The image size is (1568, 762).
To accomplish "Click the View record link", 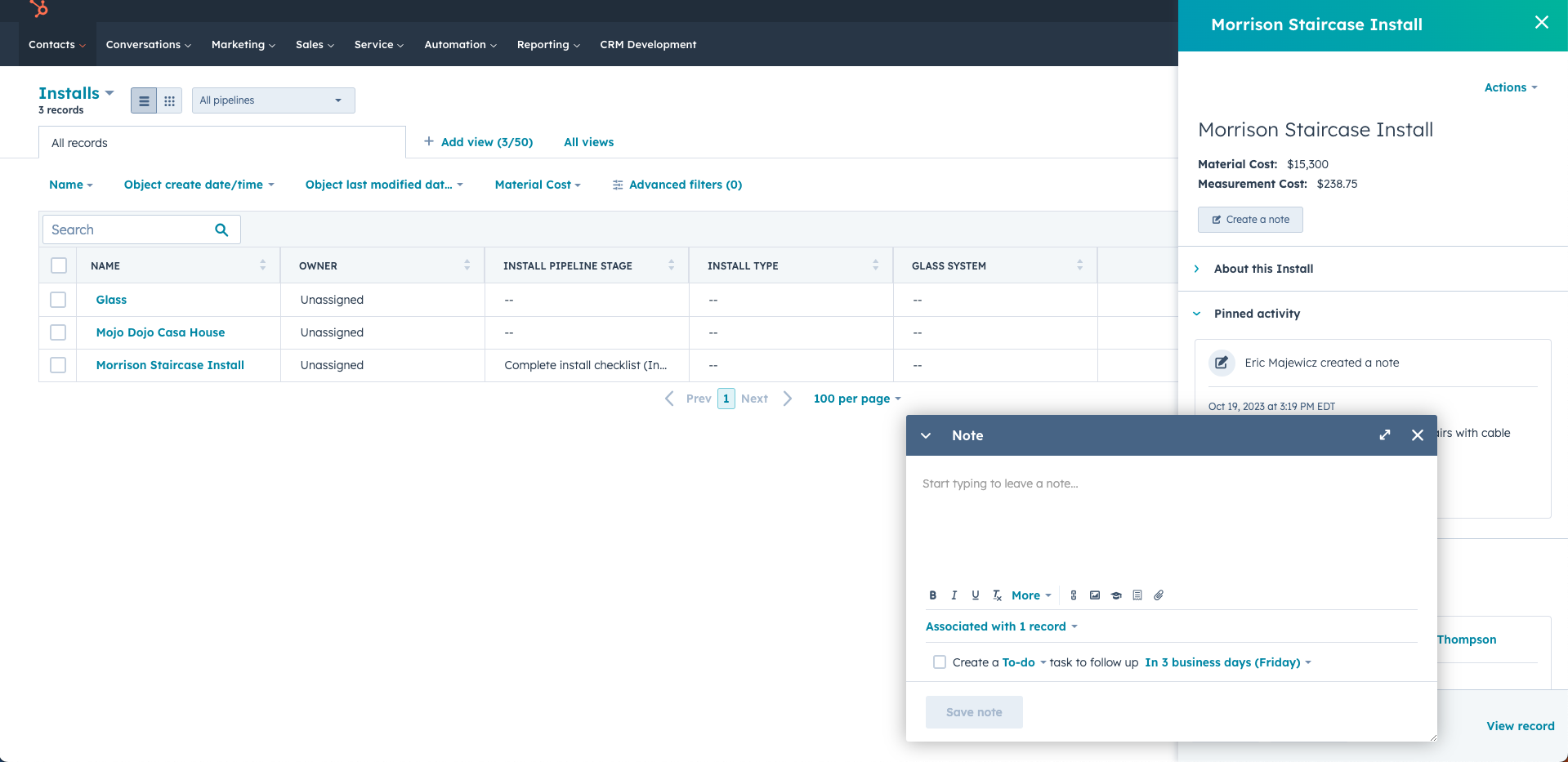I will pyautogui.click(x=1520, y=726).
